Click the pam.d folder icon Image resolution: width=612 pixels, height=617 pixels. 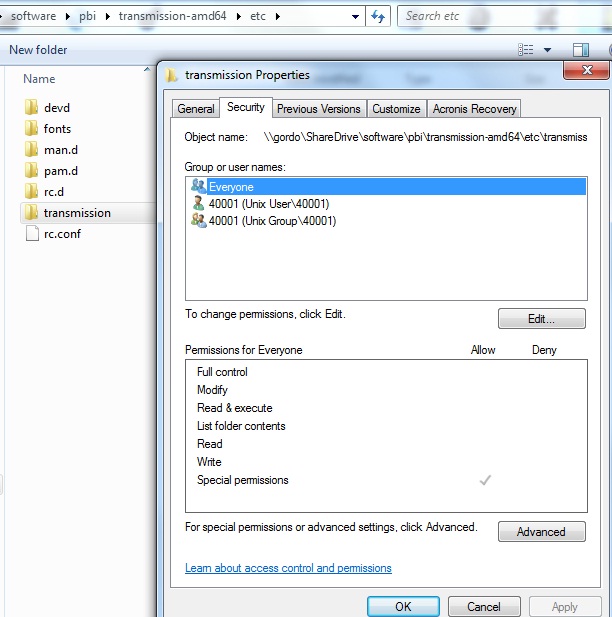[x=31, y=171]
